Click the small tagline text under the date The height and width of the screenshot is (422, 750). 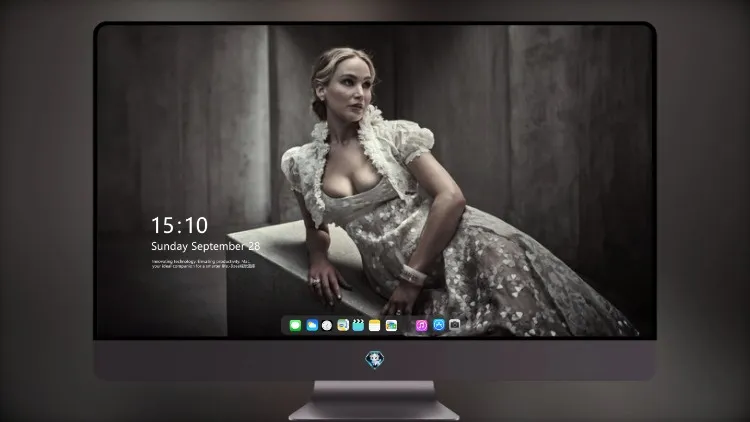point(203,264)
